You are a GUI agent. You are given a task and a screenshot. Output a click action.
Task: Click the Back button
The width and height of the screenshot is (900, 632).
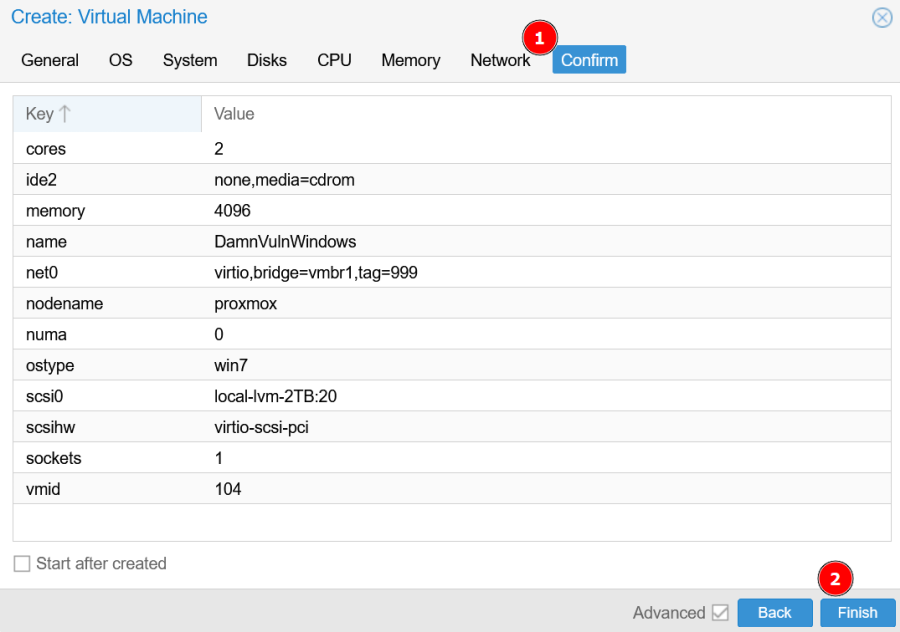pyautogui.click(x=774, y=613)
